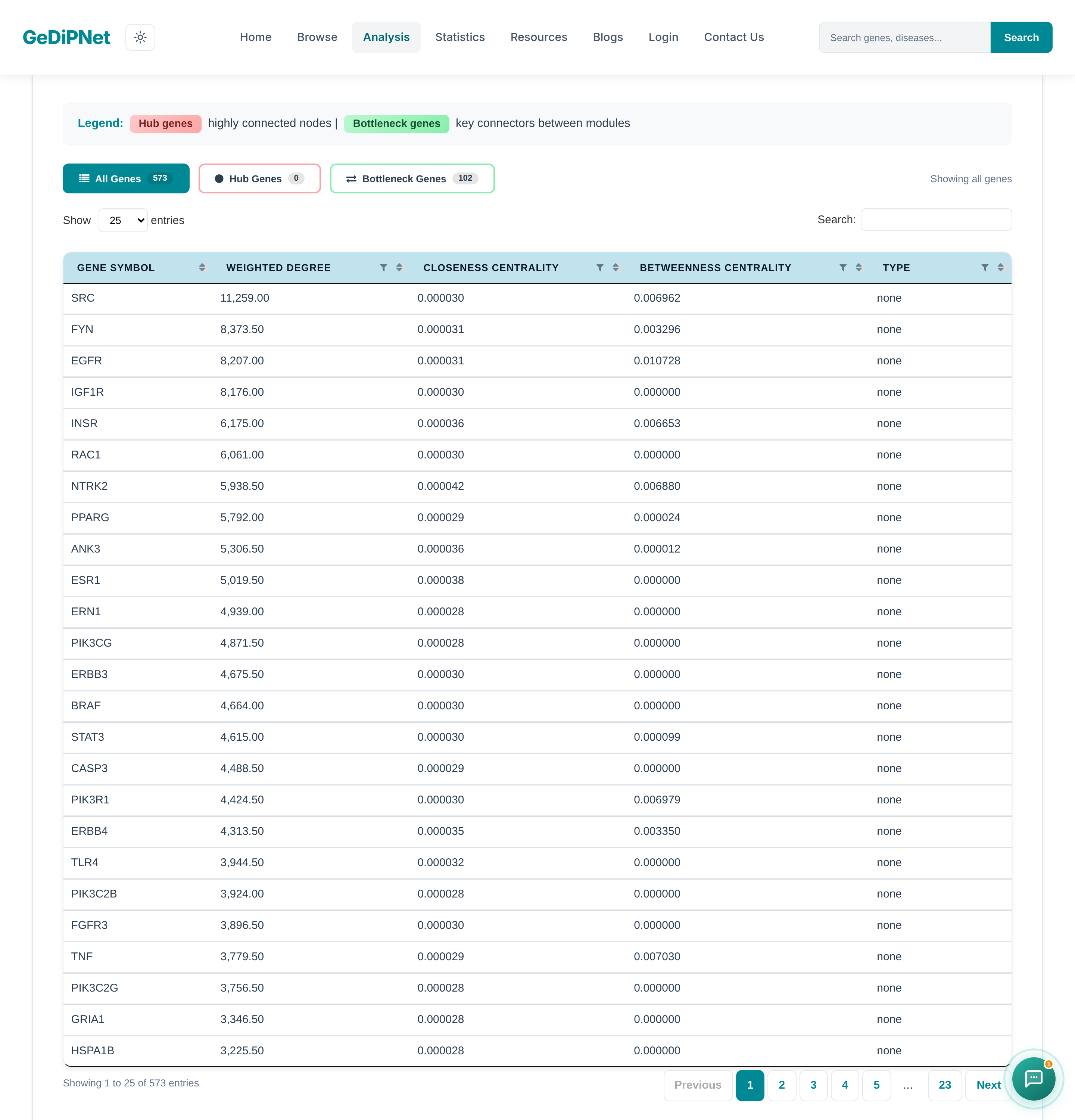Click the teal Search button
Image resolution: width=1075 pixels, height=1120 pixels.
click(x=1021, y=37)
